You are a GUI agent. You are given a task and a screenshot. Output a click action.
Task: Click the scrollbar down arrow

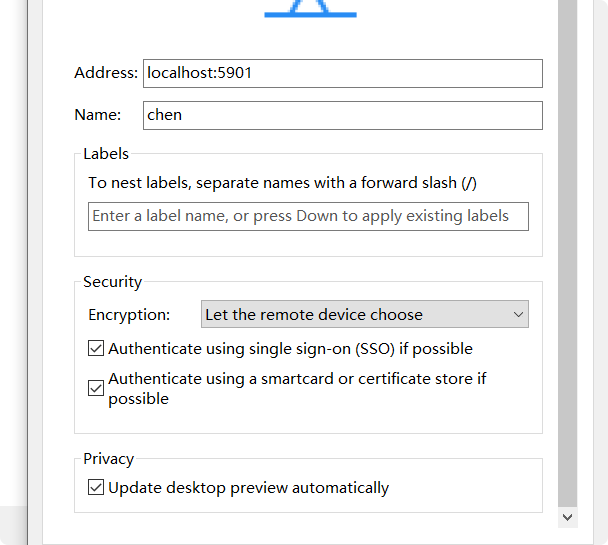(568, 517)
